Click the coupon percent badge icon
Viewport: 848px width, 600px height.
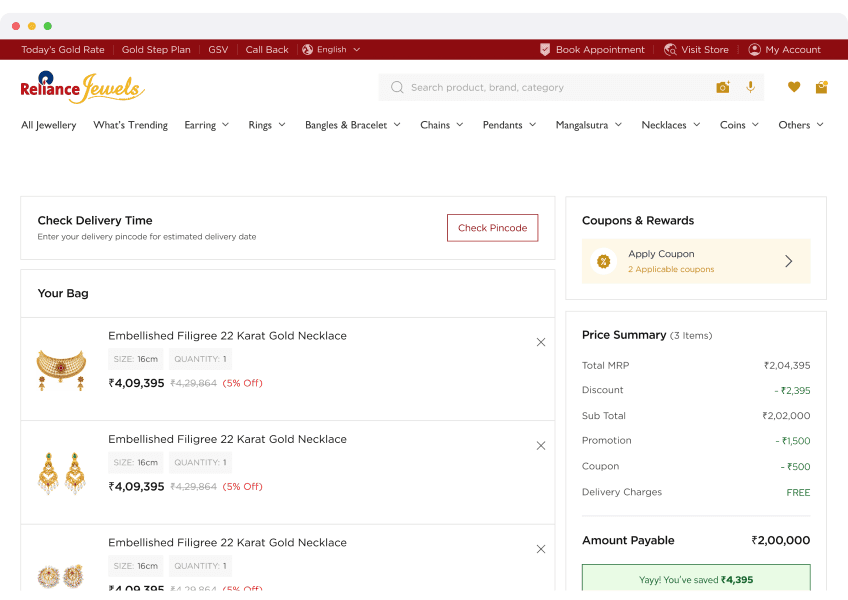[x=604, y=262]
